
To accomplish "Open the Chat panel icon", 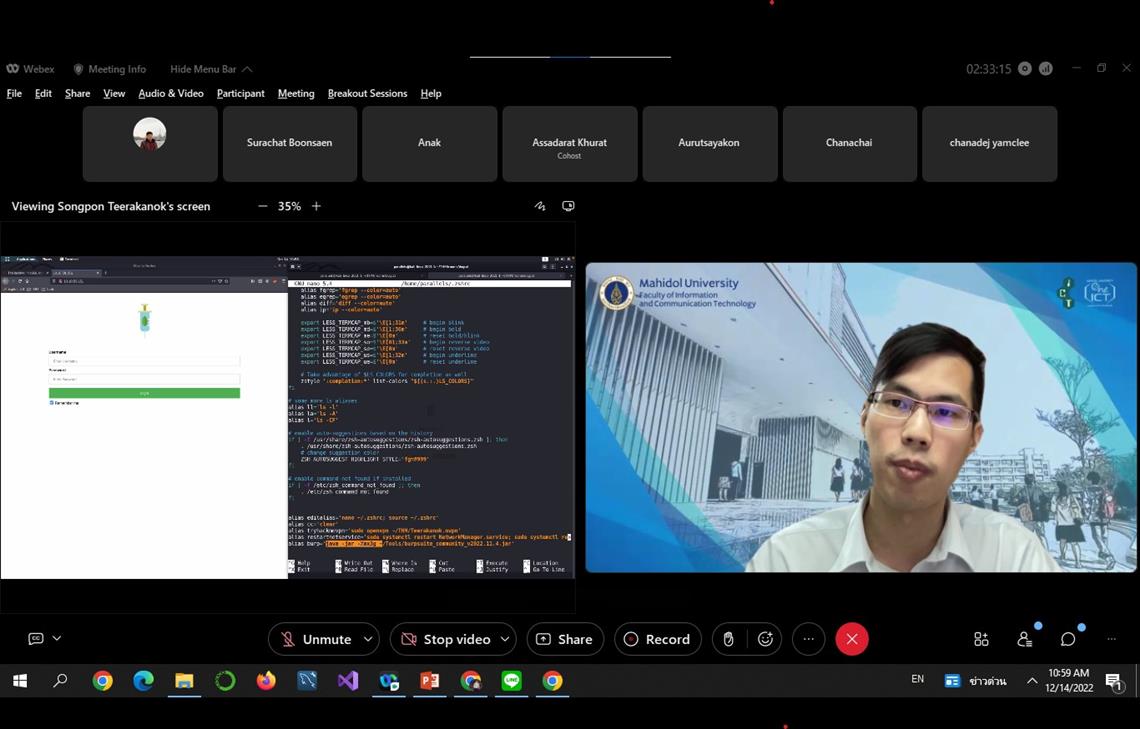I will [x=1068, y=639].
